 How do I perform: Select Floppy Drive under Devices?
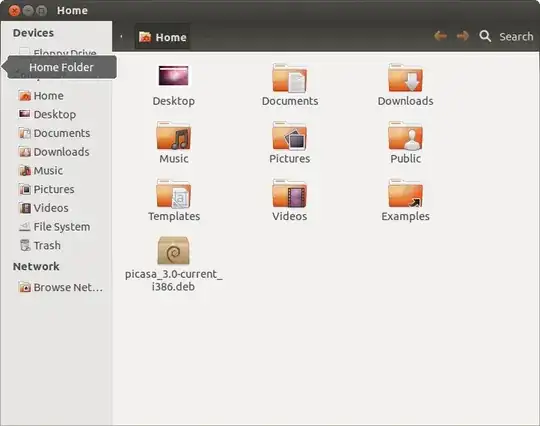point(58,52)
